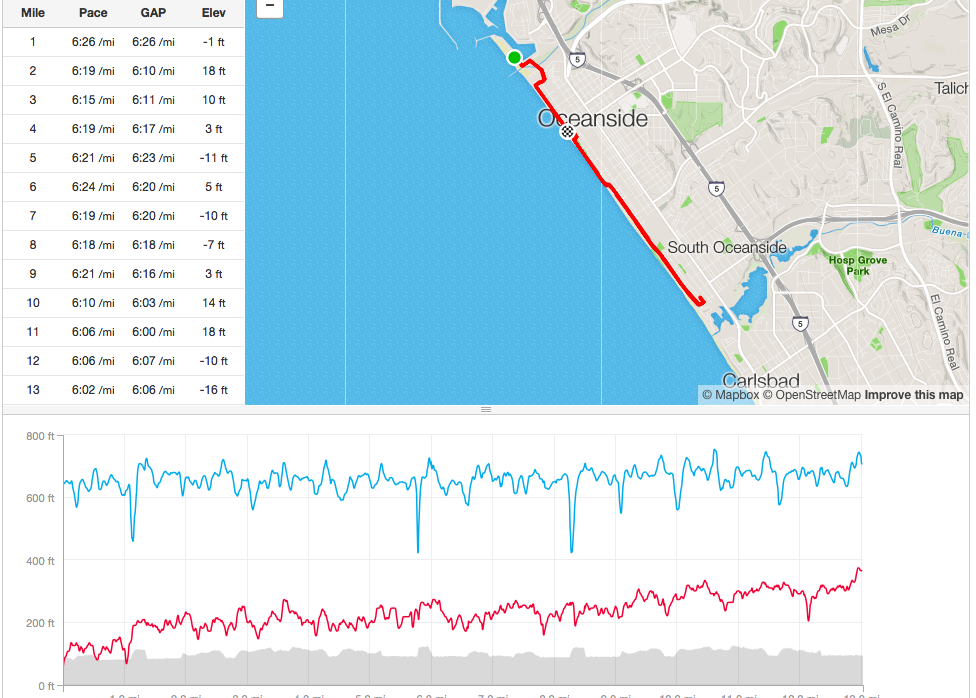Image resolution: width=976 pixels, height=698 pixels.
Task: Open the Mapbox attribution link
Action: pos(730,395)
